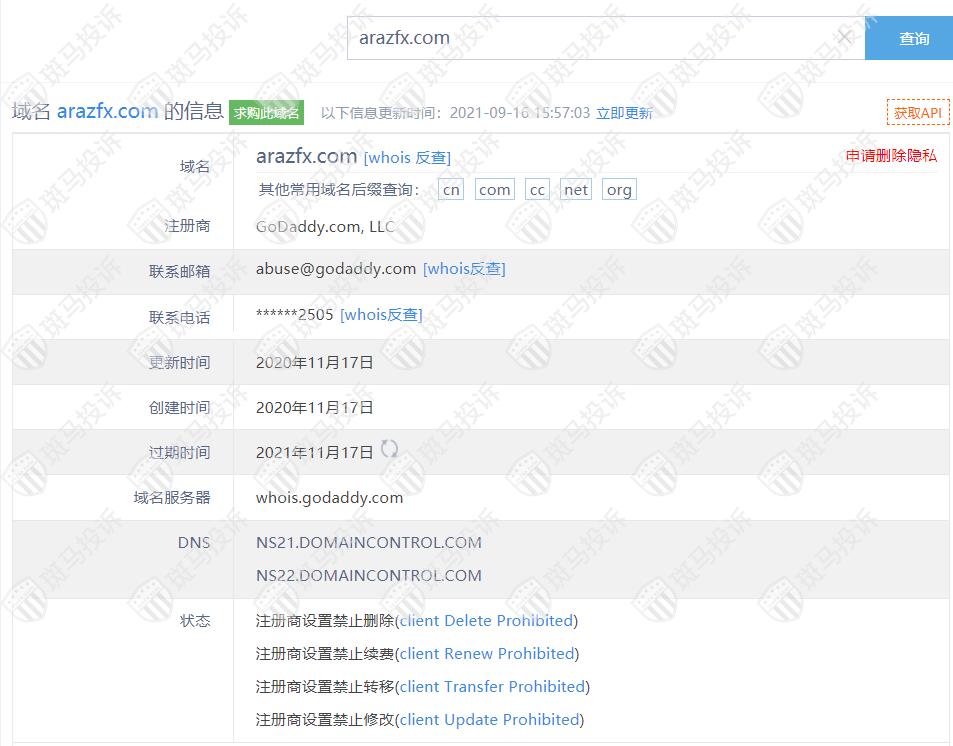Open client Update Prohibited status link
The width and height of the screenshot is (953, 746).
tap(489, 719)
